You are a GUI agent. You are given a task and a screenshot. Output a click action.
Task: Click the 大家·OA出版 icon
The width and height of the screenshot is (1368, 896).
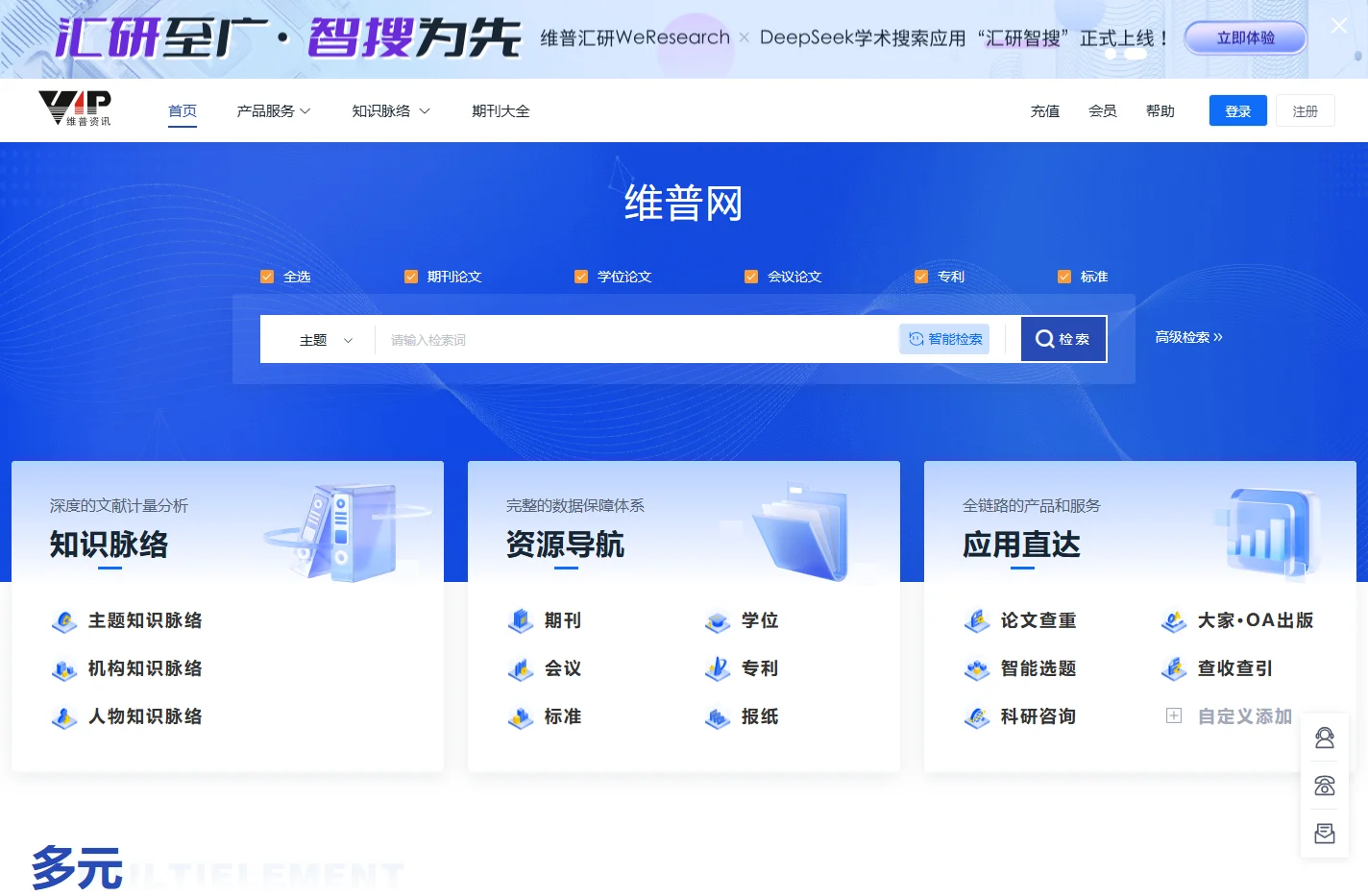click(x=1174, y=621)
